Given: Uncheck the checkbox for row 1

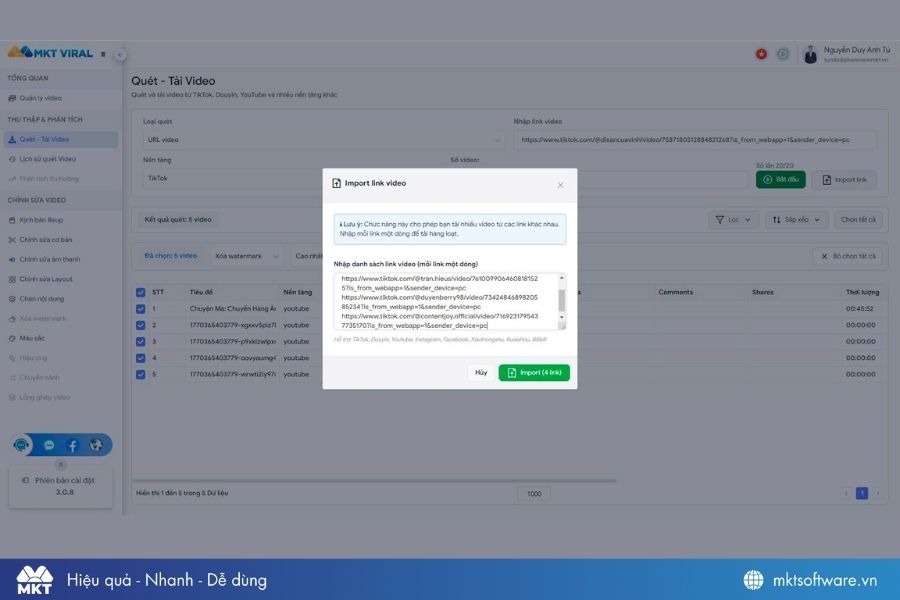Looking at the screenshot, I should (x=140, y=309).
